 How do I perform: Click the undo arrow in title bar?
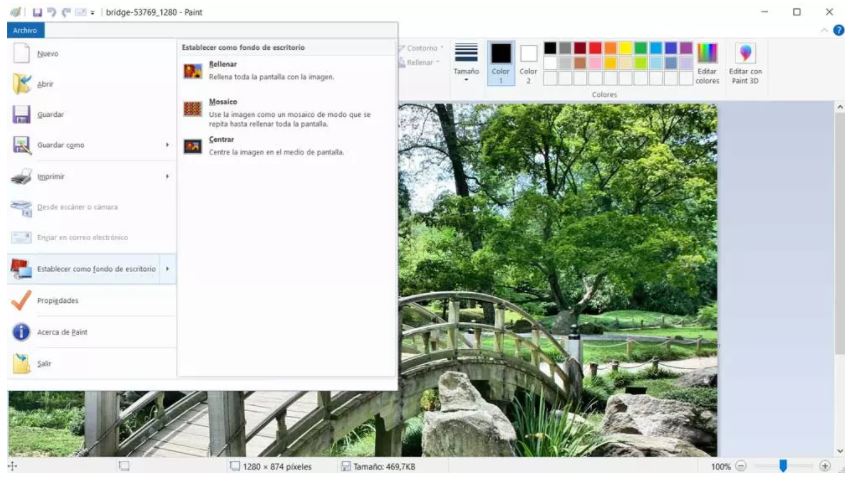click(x=52, y=12)
